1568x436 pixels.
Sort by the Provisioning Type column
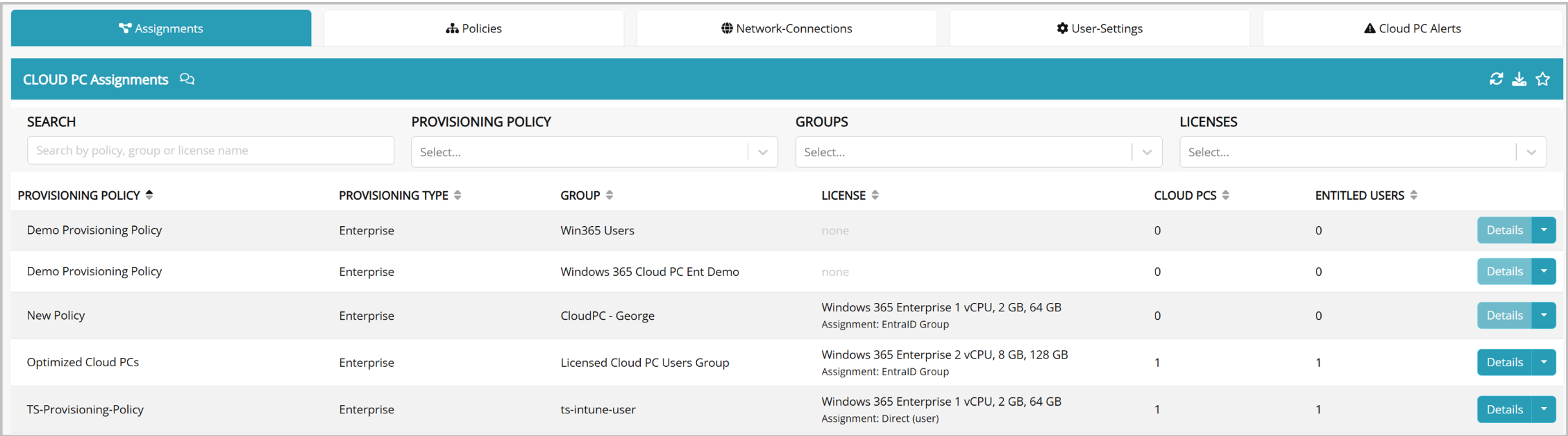tap(458, 195)
